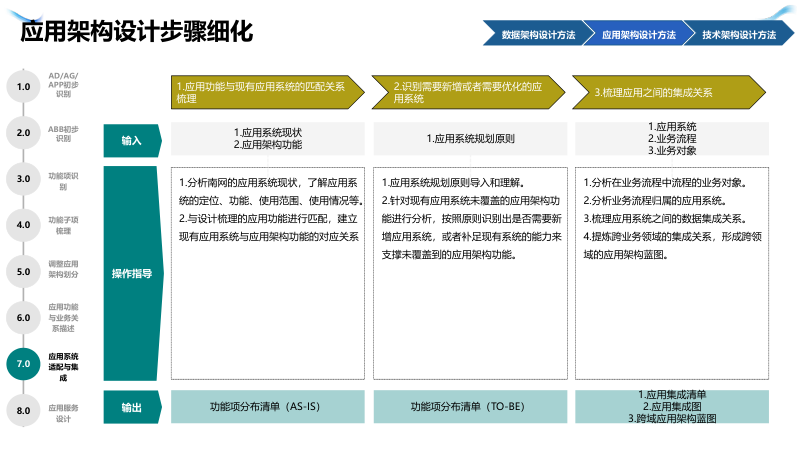Click label ABB初步识别
This screenshot has height=450, width=800.
pyautogui.click(x=63, y=134)
